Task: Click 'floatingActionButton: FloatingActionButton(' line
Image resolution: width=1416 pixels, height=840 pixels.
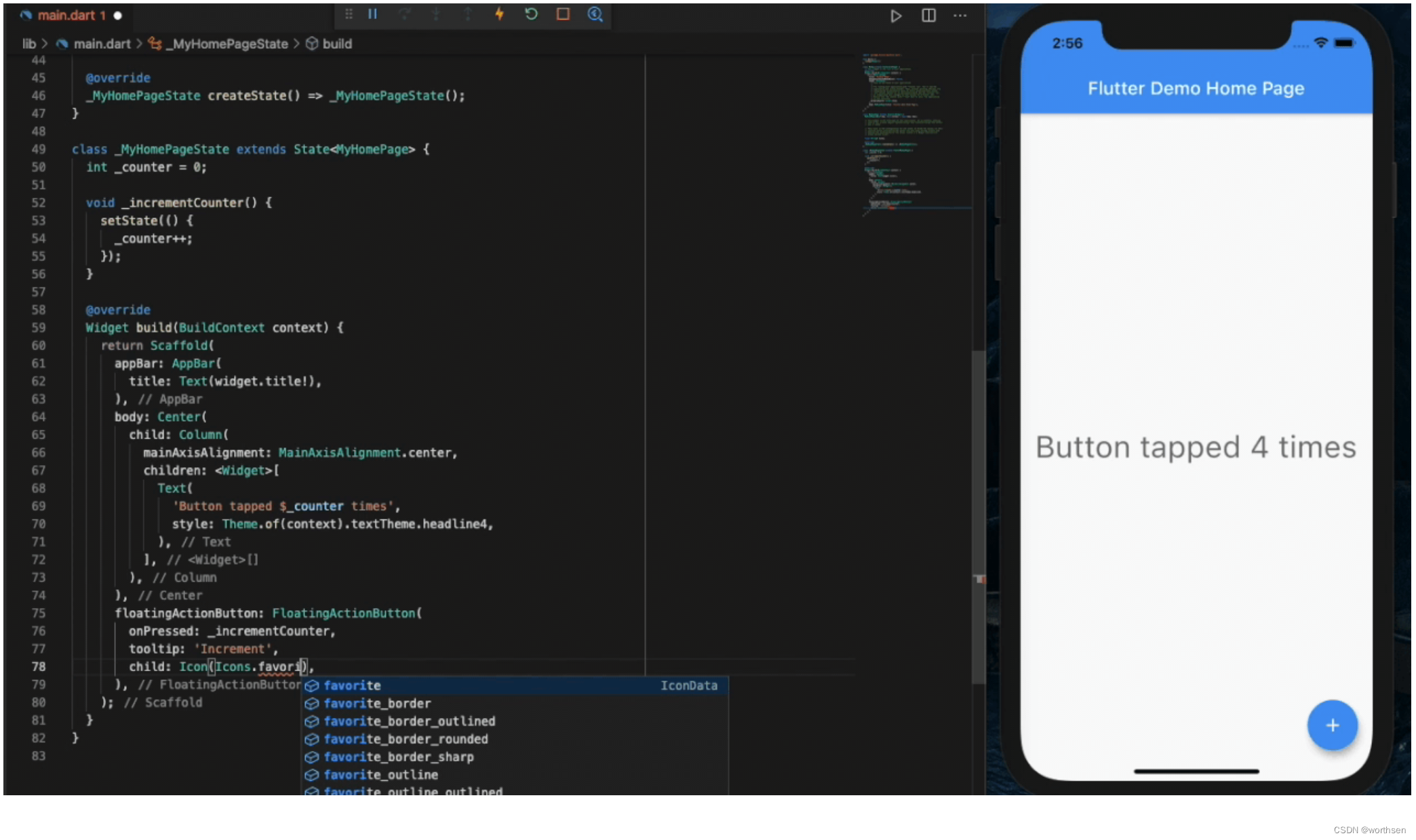Action: (x=269, y=614)
